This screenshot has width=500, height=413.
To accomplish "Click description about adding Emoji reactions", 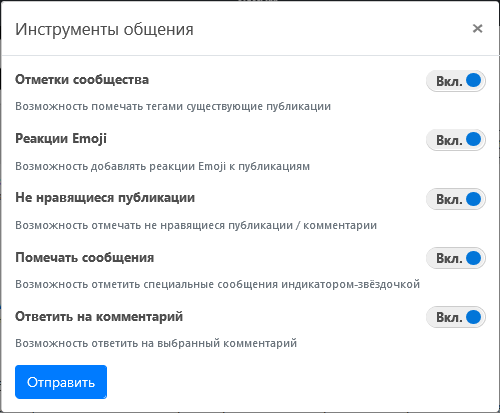I will pos(163,166).
